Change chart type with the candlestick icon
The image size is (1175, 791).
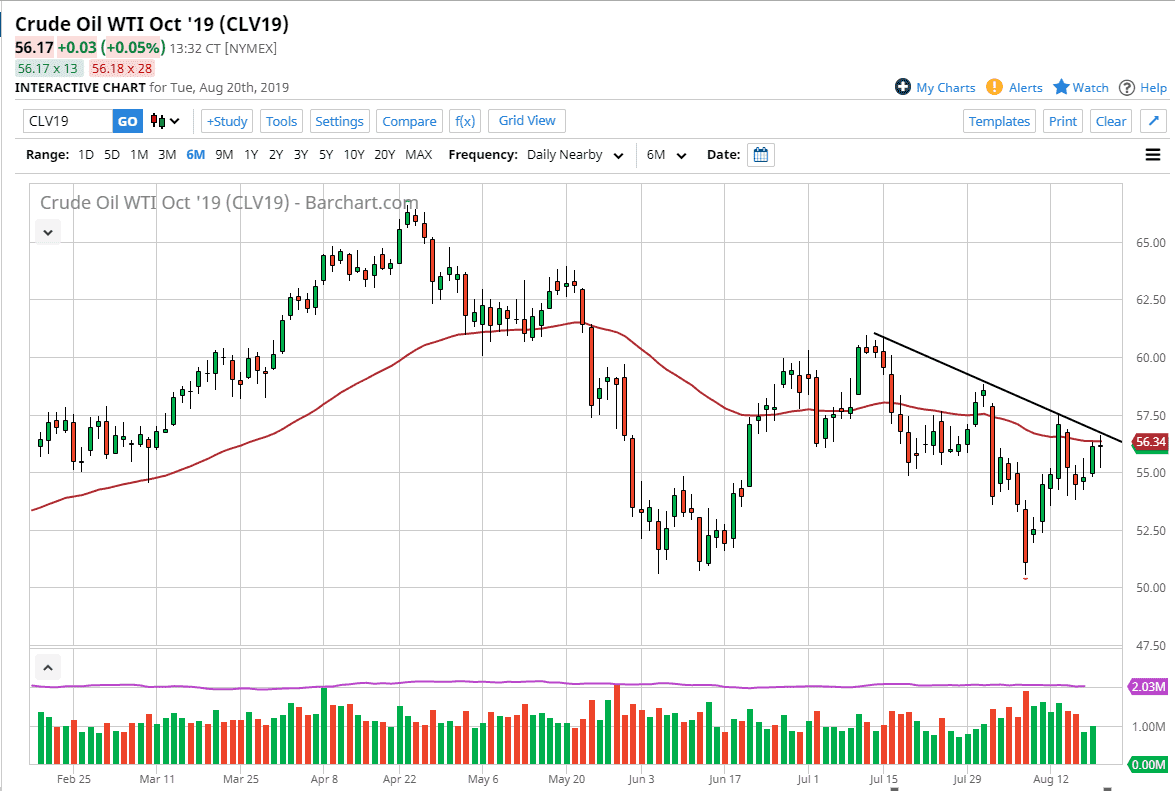point(165,121)
